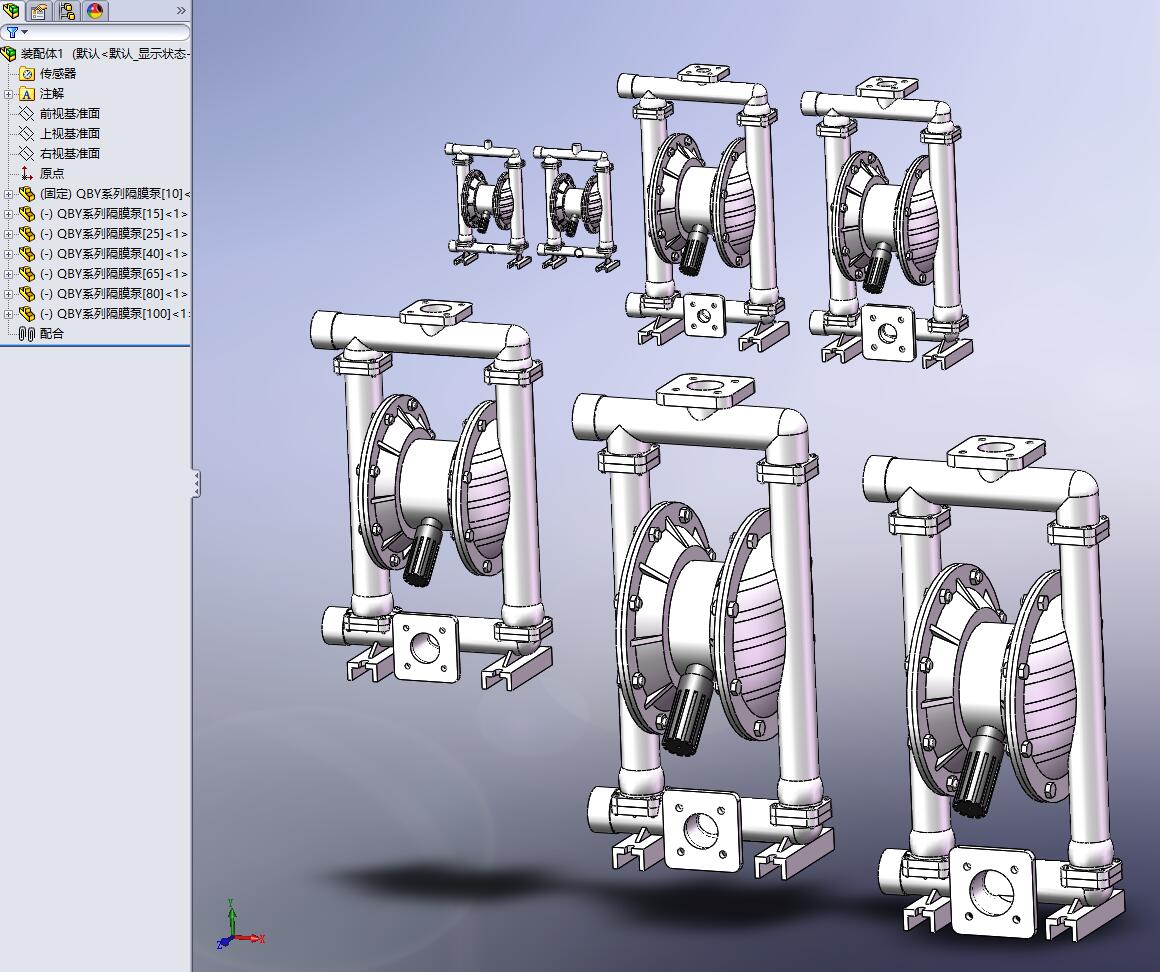The image size is (1160, 972).
Task: Expand the fixed QBY系列隔膜泵[10] component
Action: [8, 194]
